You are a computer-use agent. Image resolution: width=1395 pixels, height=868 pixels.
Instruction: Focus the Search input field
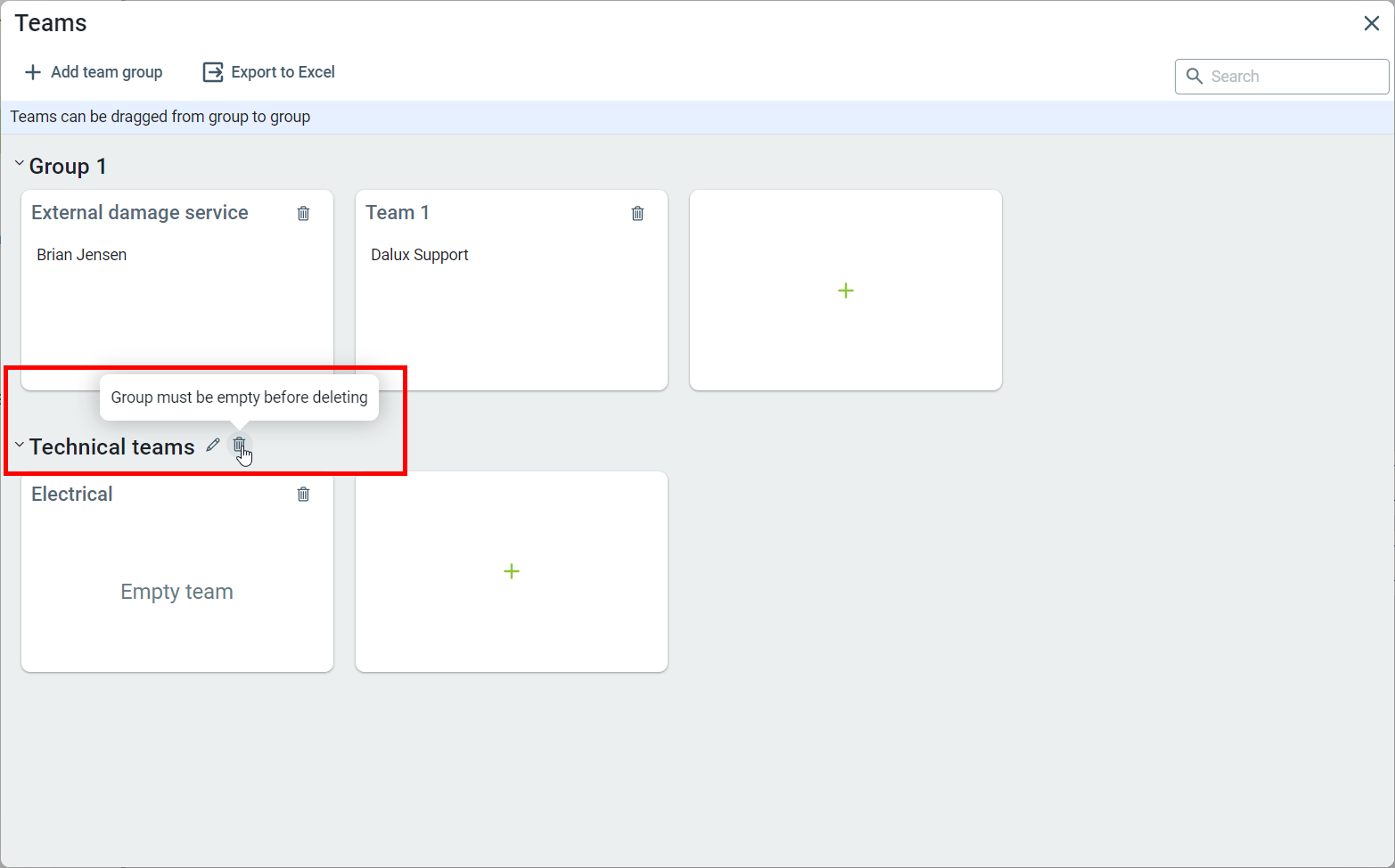(x=1292, y=77)
